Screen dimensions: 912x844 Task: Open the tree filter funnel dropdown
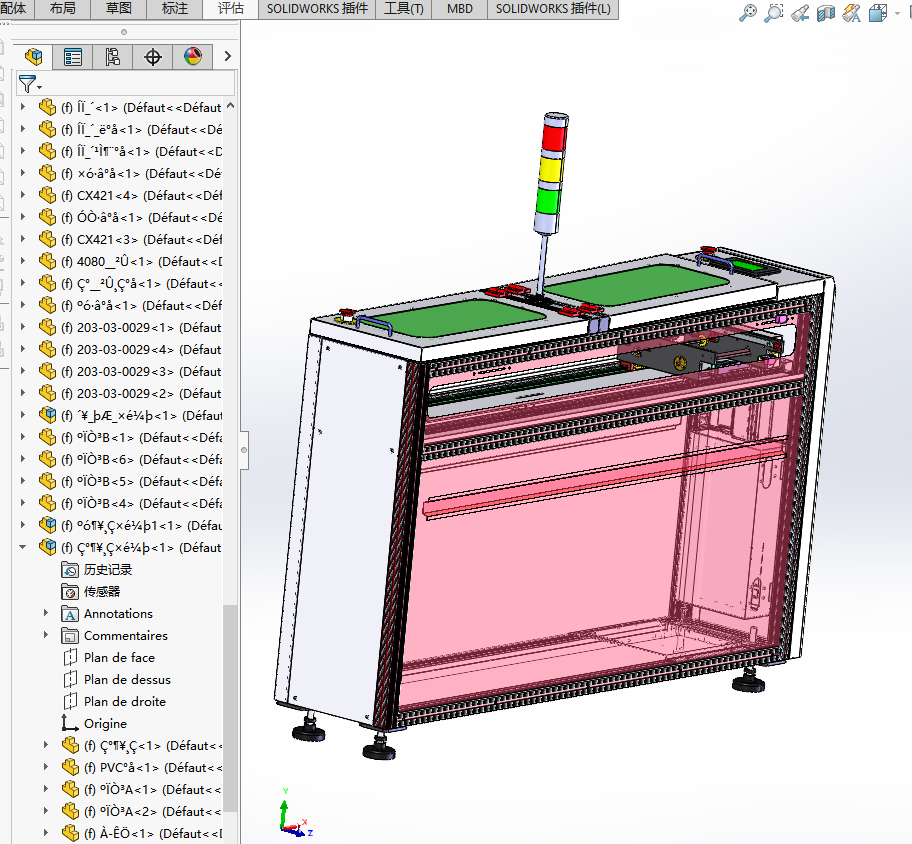coord(30,84)
